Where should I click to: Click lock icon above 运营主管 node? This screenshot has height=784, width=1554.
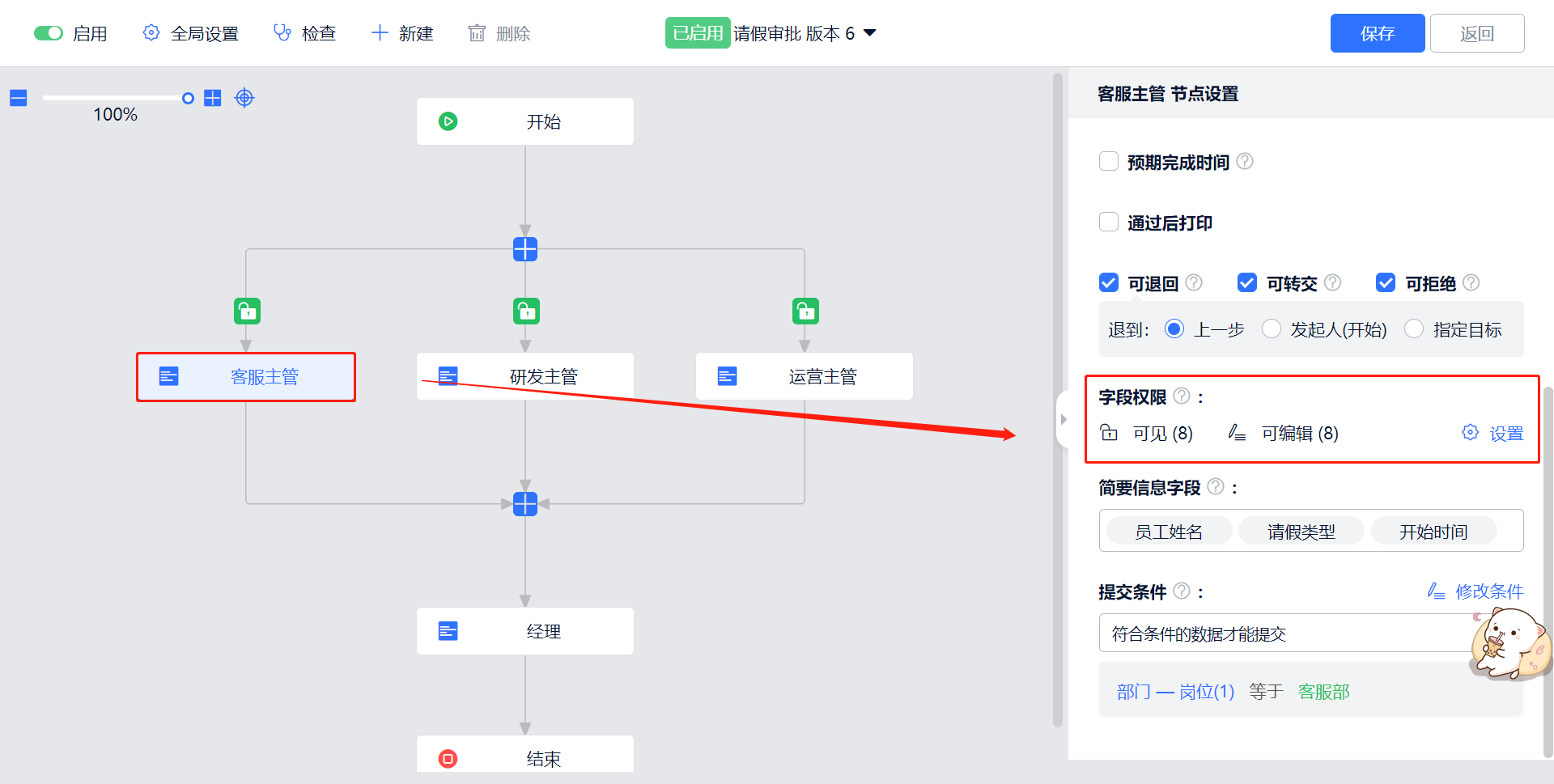coord(805,311)
